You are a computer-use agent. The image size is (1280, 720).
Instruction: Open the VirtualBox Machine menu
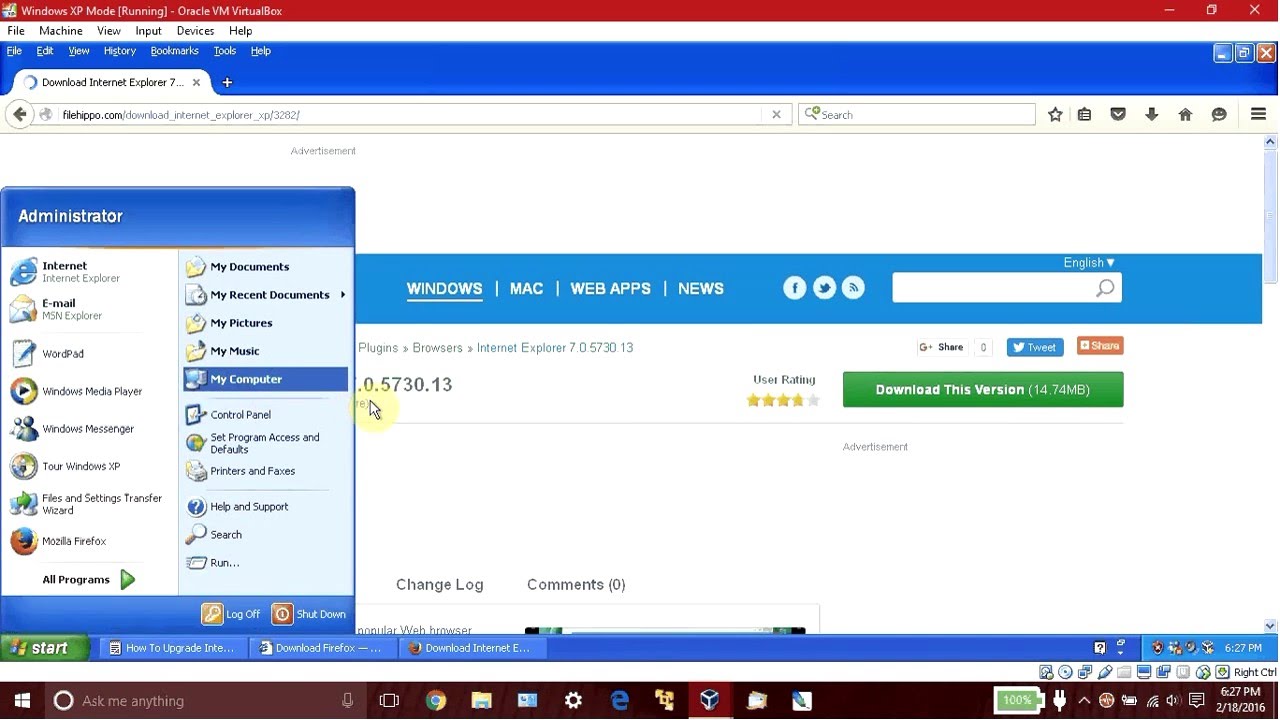pyautogui.click(x=61, y=31)
